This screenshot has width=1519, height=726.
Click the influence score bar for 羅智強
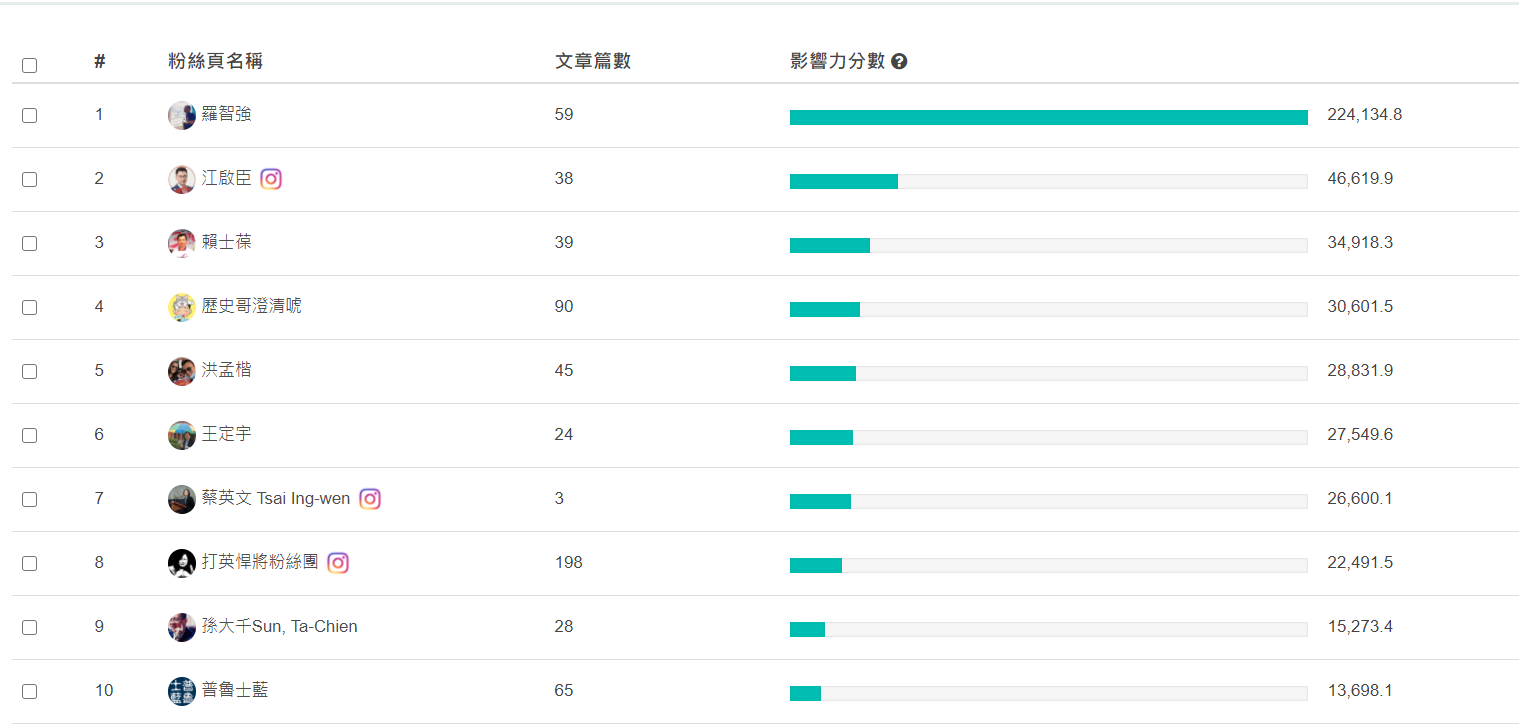pyautogui.click(x=1049, y=117)
